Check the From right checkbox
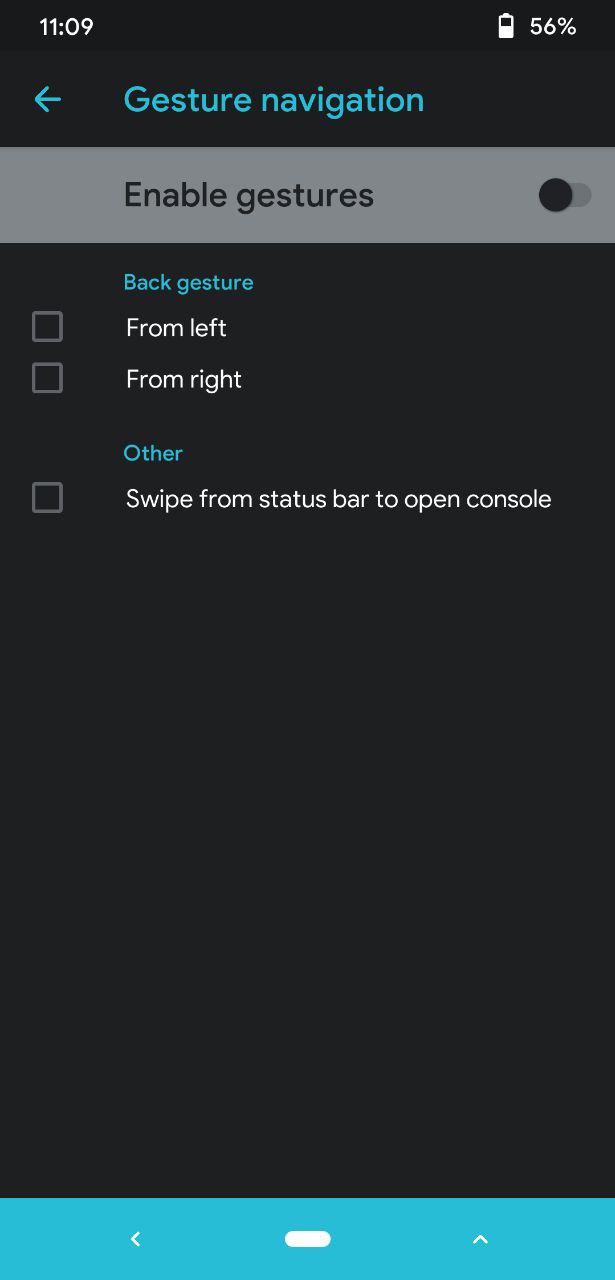 coord(47,378)
